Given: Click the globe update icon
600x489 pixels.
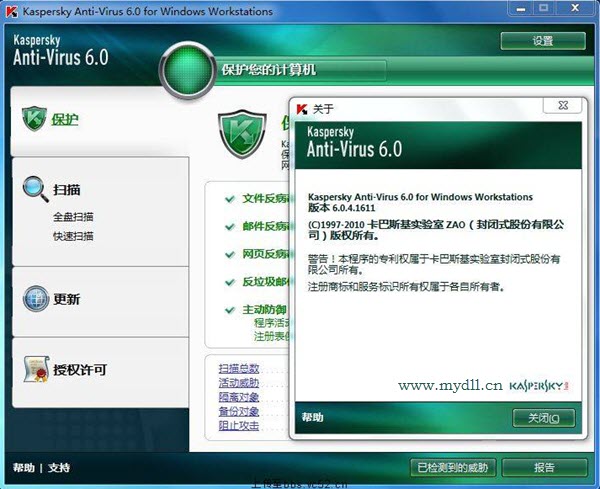Looking at the screenshot, I should [36, 298].
